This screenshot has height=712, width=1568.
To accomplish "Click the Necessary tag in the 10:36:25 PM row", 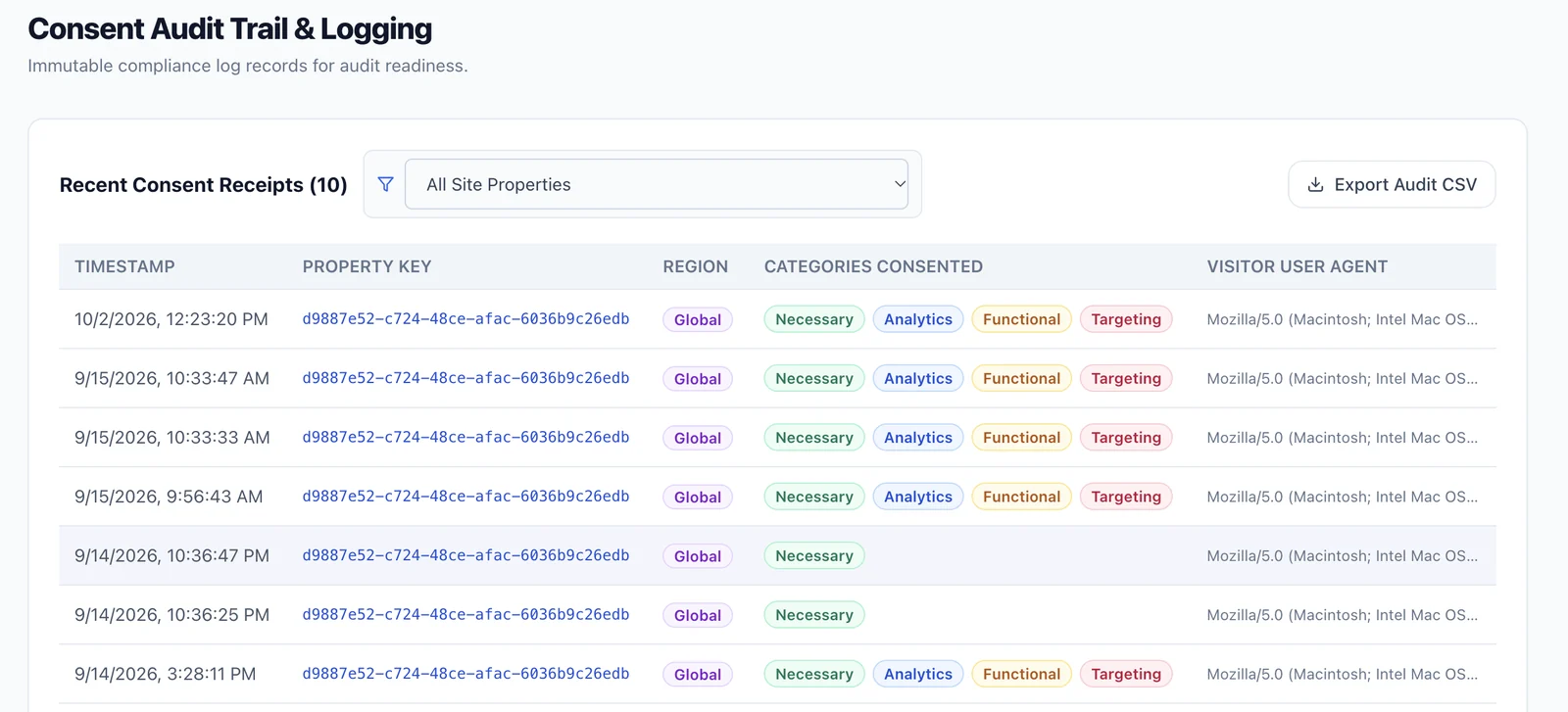I will [x=814, y=615].
